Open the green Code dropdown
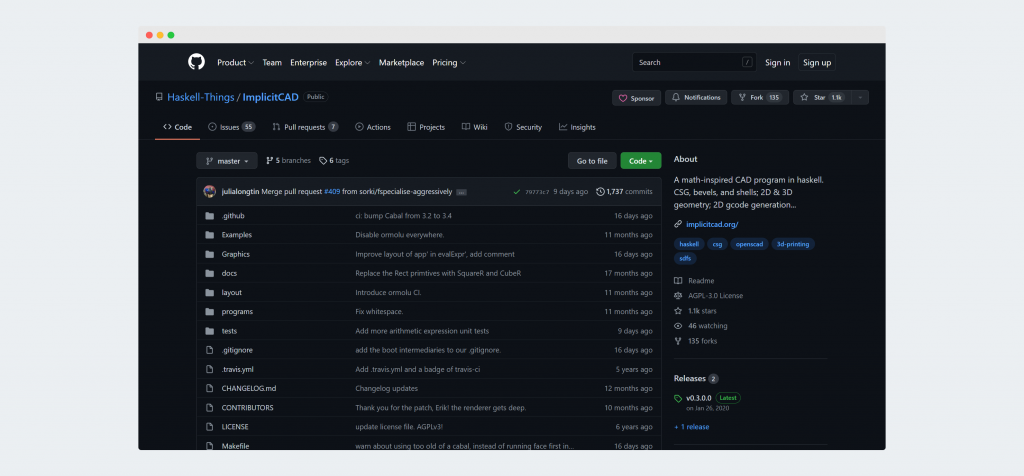 coord(641,161)
